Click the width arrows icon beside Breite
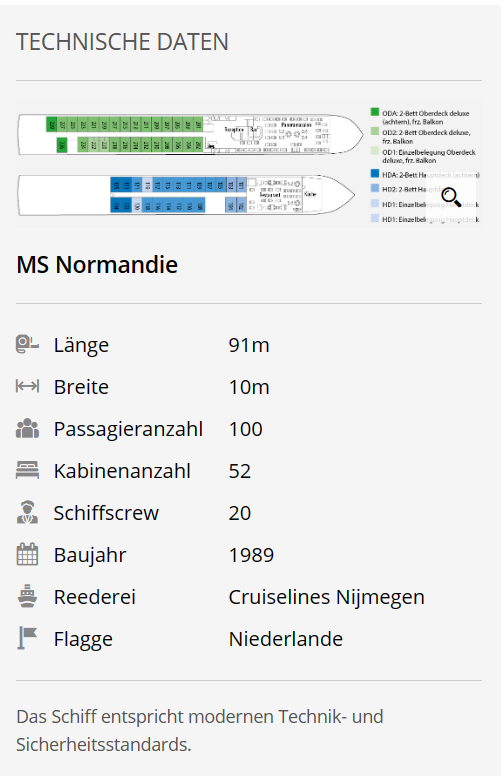This screenshot has height=776, width=504. point(27,386)
